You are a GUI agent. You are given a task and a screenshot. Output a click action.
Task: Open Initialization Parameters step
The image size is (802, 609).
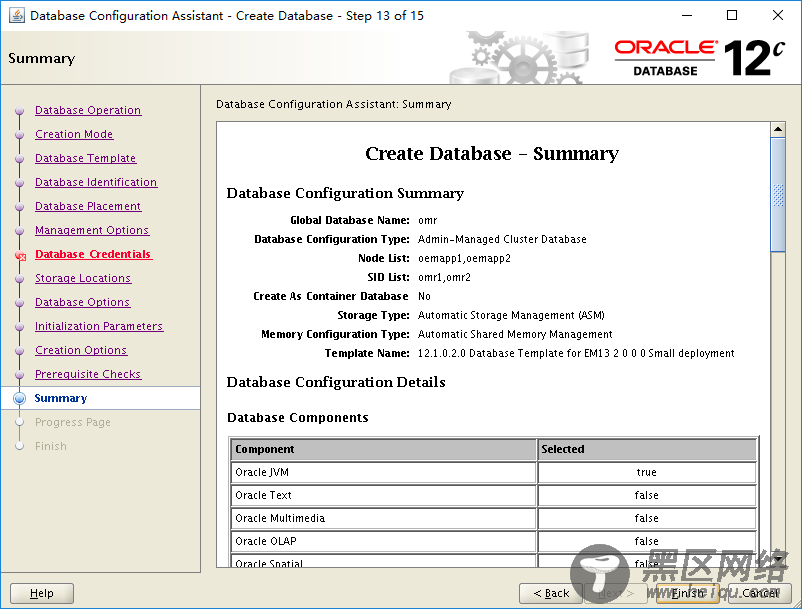click(x=99, y=327)
